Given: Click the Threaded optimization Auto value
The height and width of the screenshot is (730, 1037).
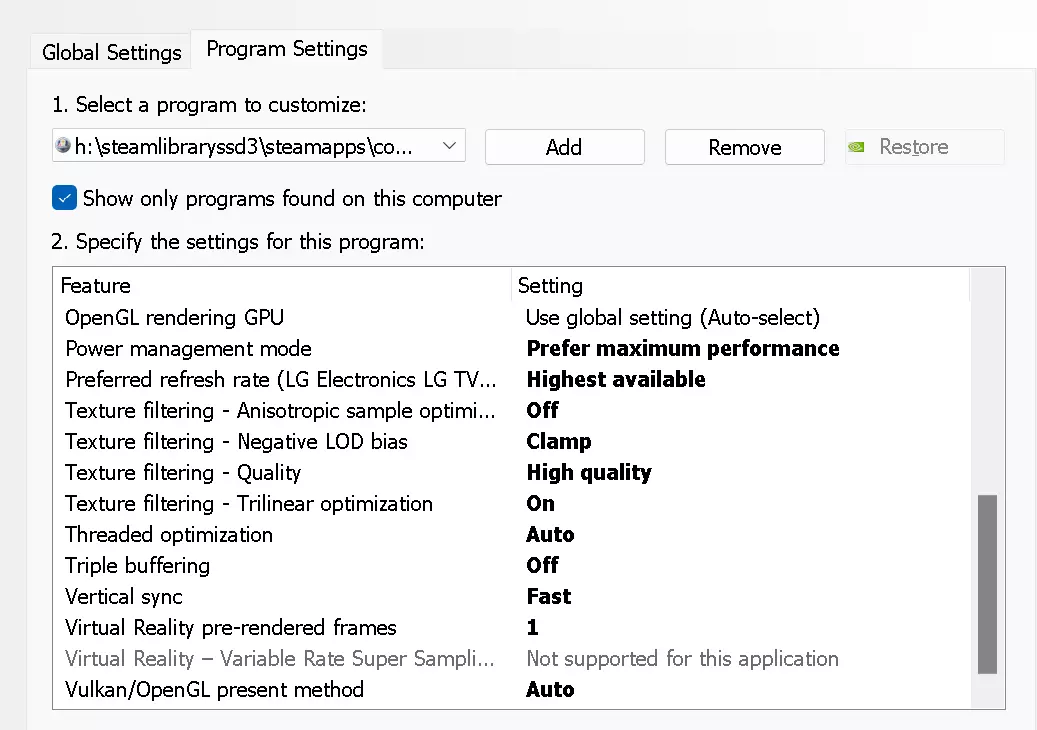Looking at the screenshot, I should tap(550, 535).
